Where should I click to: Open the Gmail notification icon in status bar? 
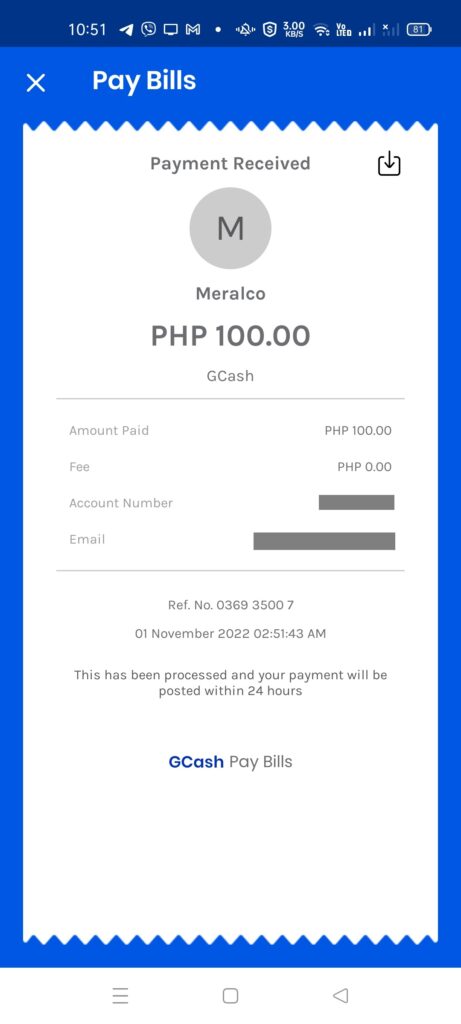coord(193,29)
